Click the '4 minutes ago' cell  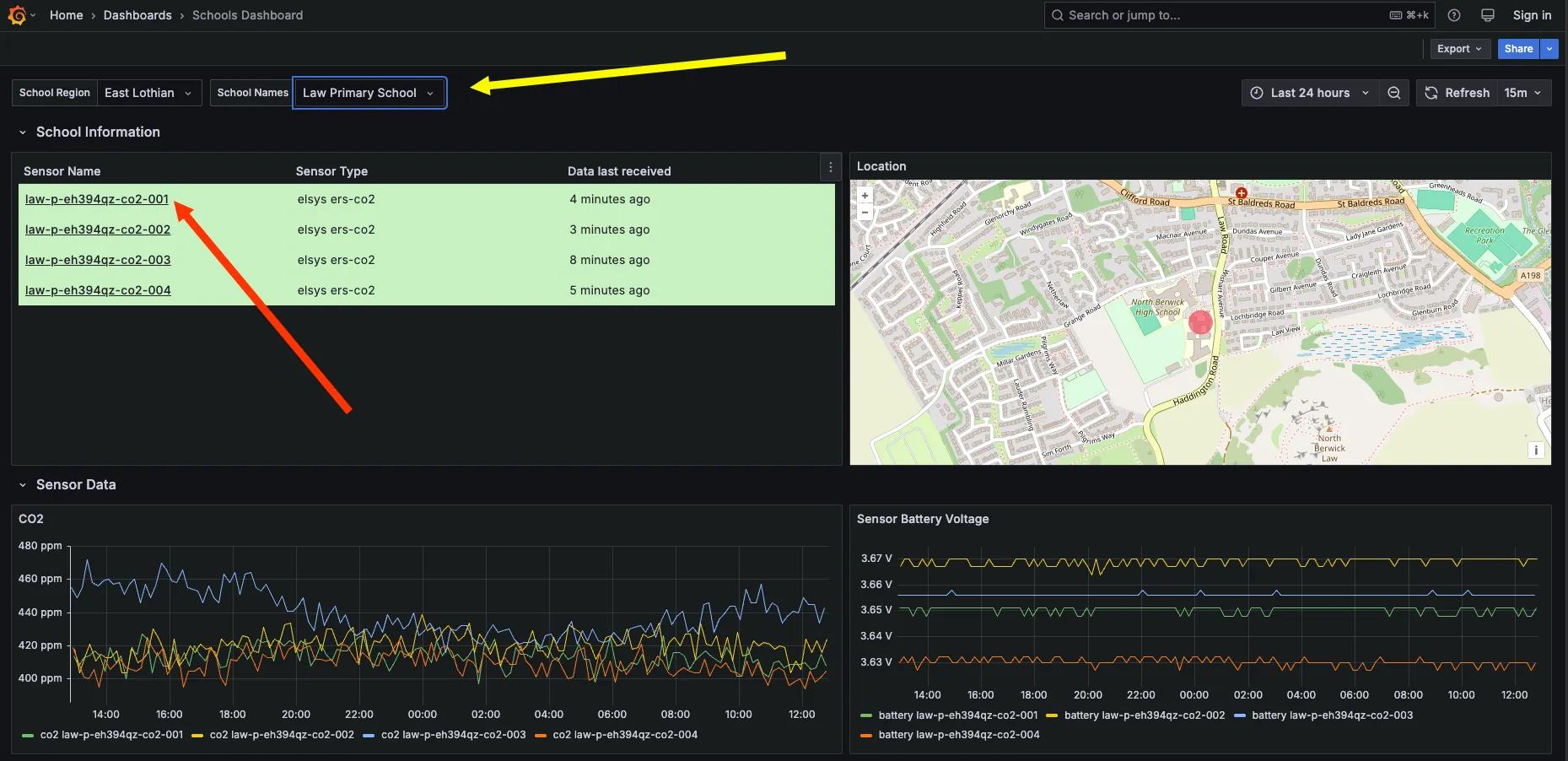(x=610, y=199)
